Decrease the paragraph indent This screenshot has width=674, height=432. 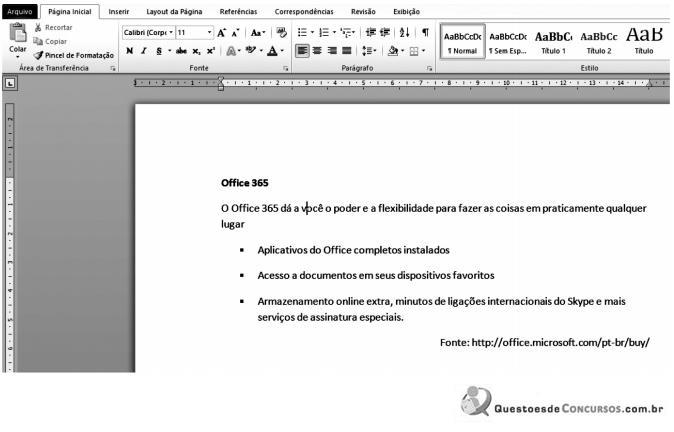point(371,33)
